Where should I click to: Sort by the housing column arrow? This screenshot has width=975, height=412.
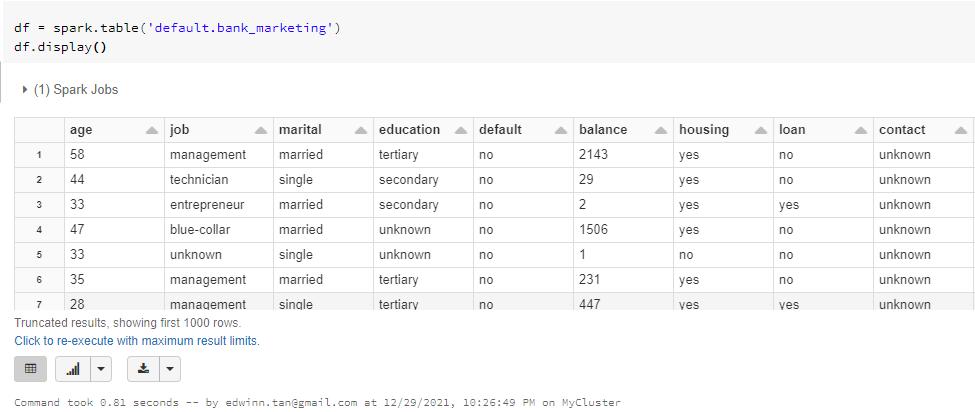pos(760,131)
